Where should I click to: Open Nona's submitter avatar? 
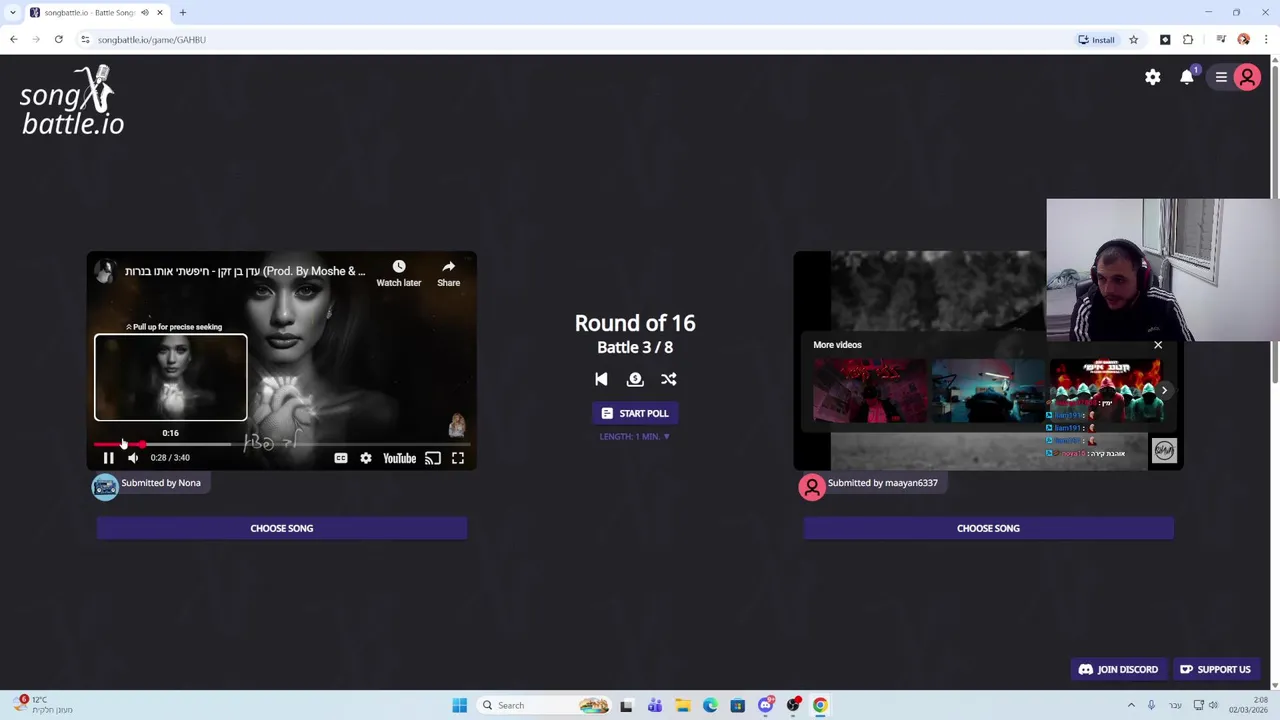pos(105,486)
